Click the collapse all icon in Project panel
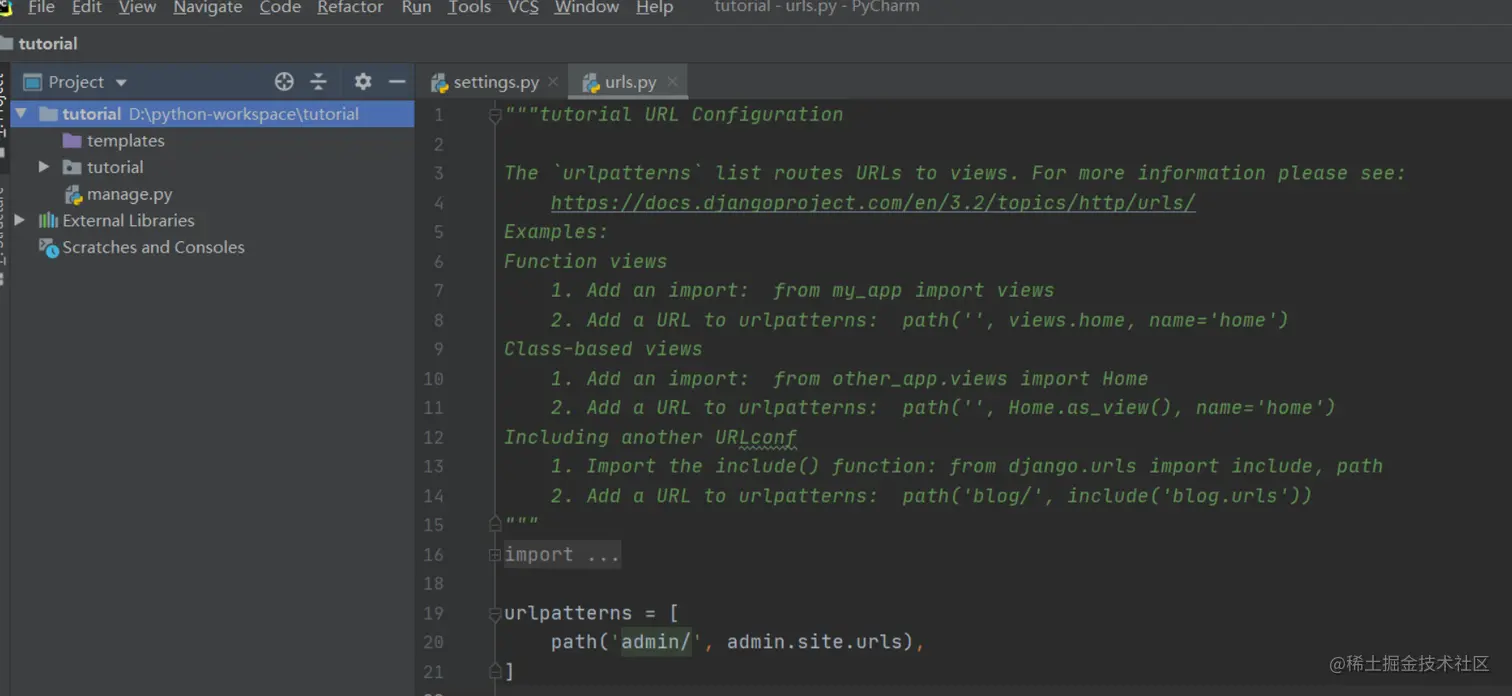This screenshot has width=1512, height=696. (x=318, y=82)
